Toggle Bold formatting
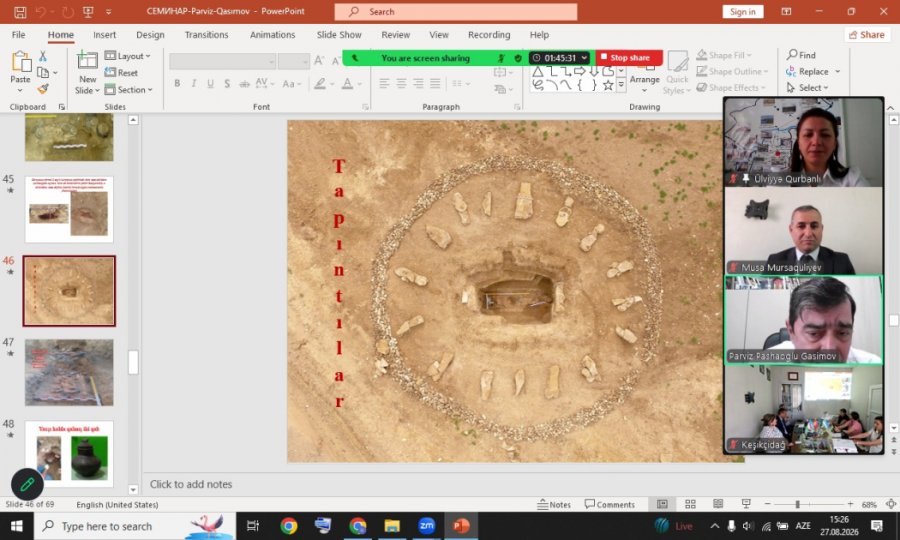The width and height of the screenshot is (900, 540). (x=177, y=84)
